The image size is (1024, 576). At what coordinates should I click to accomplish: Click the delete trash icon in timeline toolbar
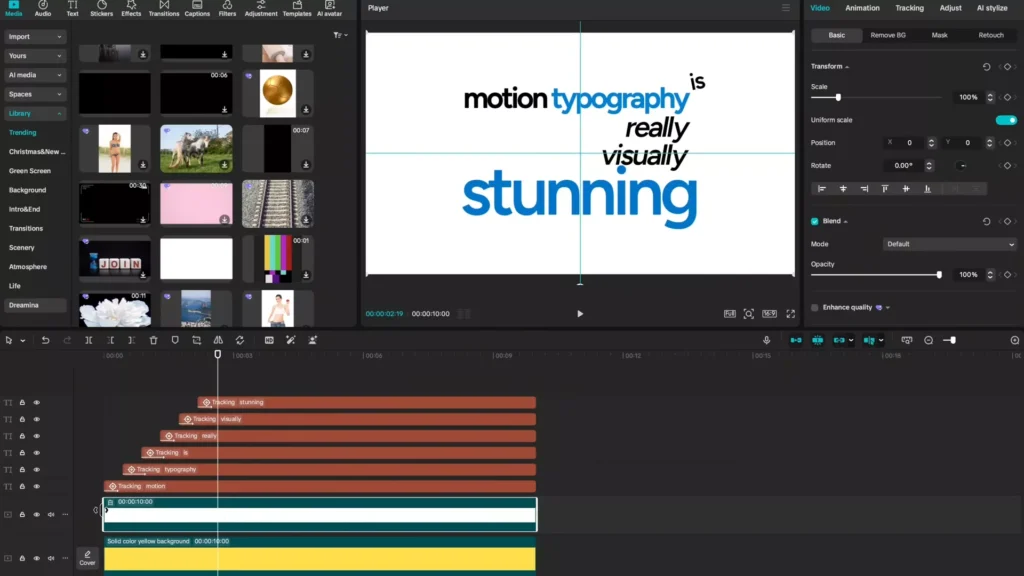(x=153, y=340)
